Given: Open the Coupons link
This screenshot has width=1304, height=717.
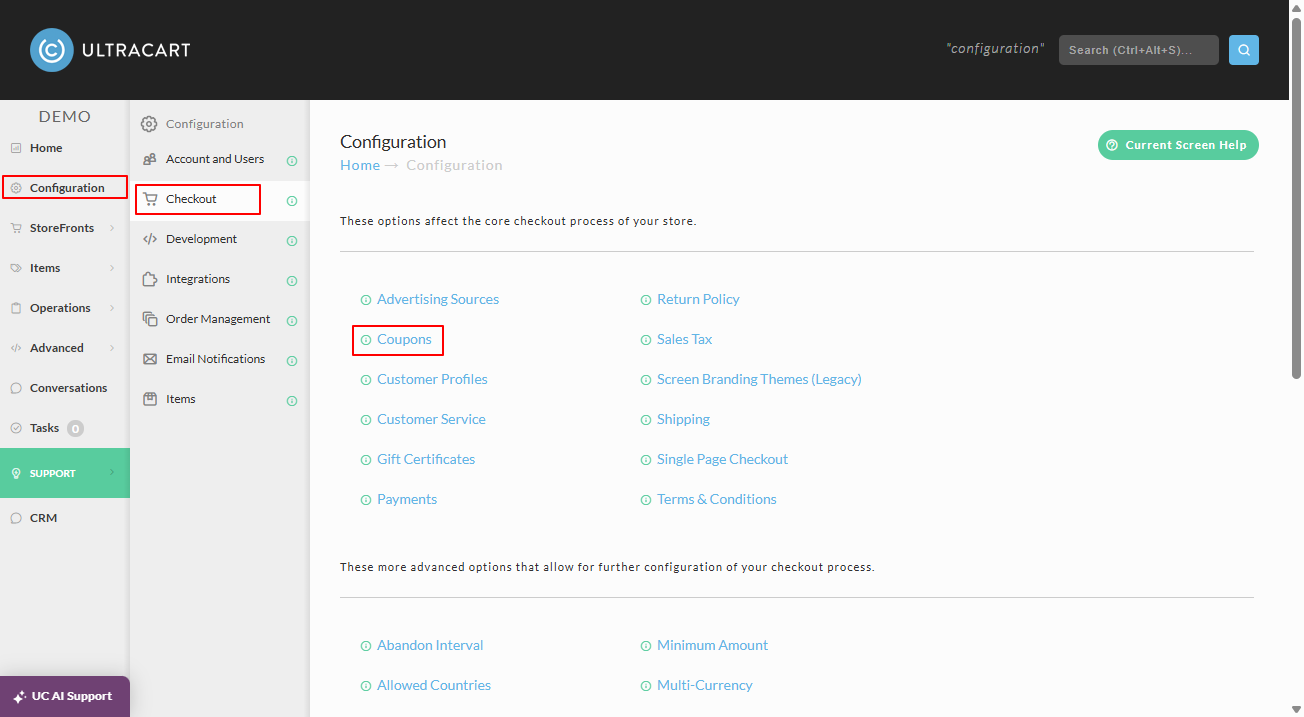Looking at the screenshot, I should click(404, 339).
